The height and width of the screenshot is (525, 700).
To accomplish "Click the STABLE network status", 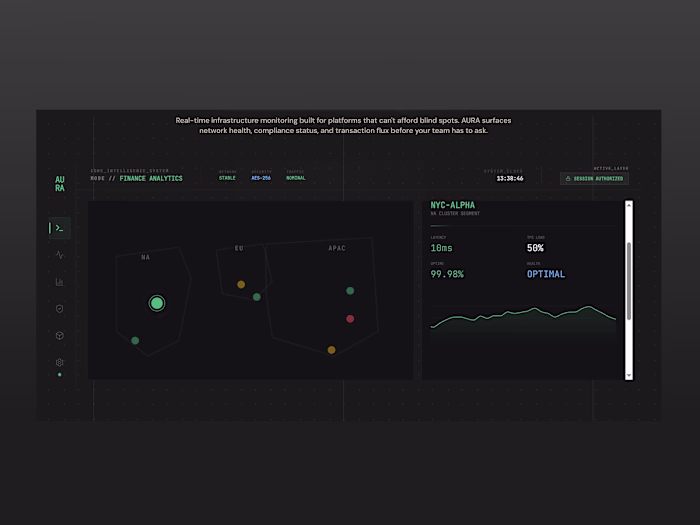I will tap(227, 178).
